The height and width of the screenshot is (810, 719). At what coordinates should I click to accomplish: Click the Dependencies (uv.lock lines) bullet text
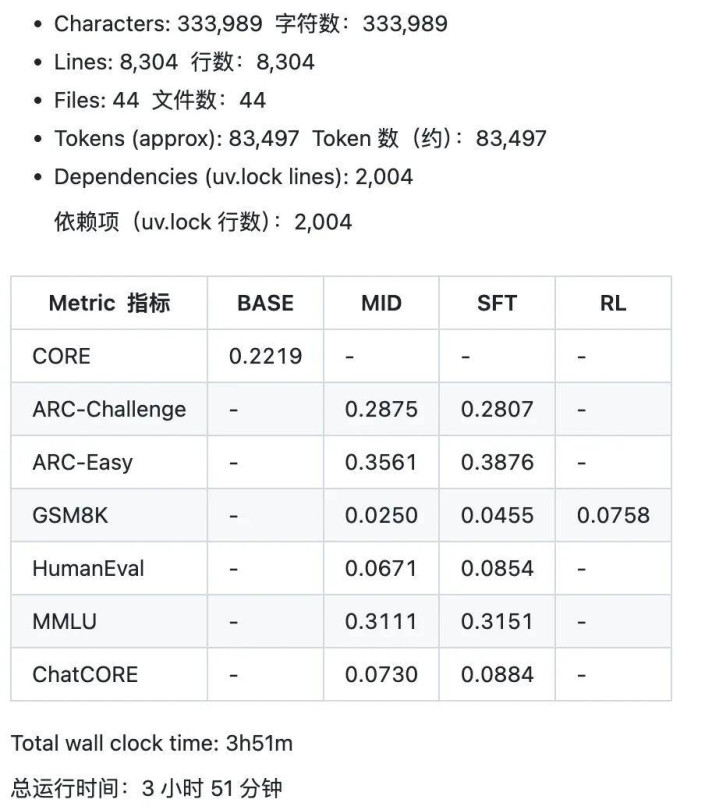[x=233, y=177]
